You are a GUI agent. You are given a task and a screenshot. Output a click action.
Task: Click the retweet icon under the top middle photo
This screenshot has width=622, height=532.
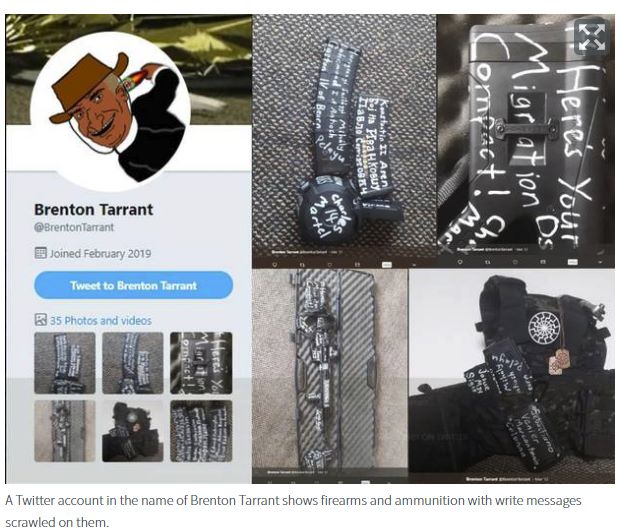click(x=302, y=264)
